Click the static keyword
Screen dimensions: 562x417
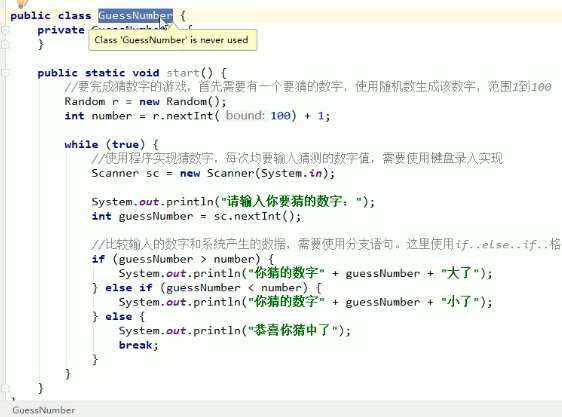(x=105, y=73)
